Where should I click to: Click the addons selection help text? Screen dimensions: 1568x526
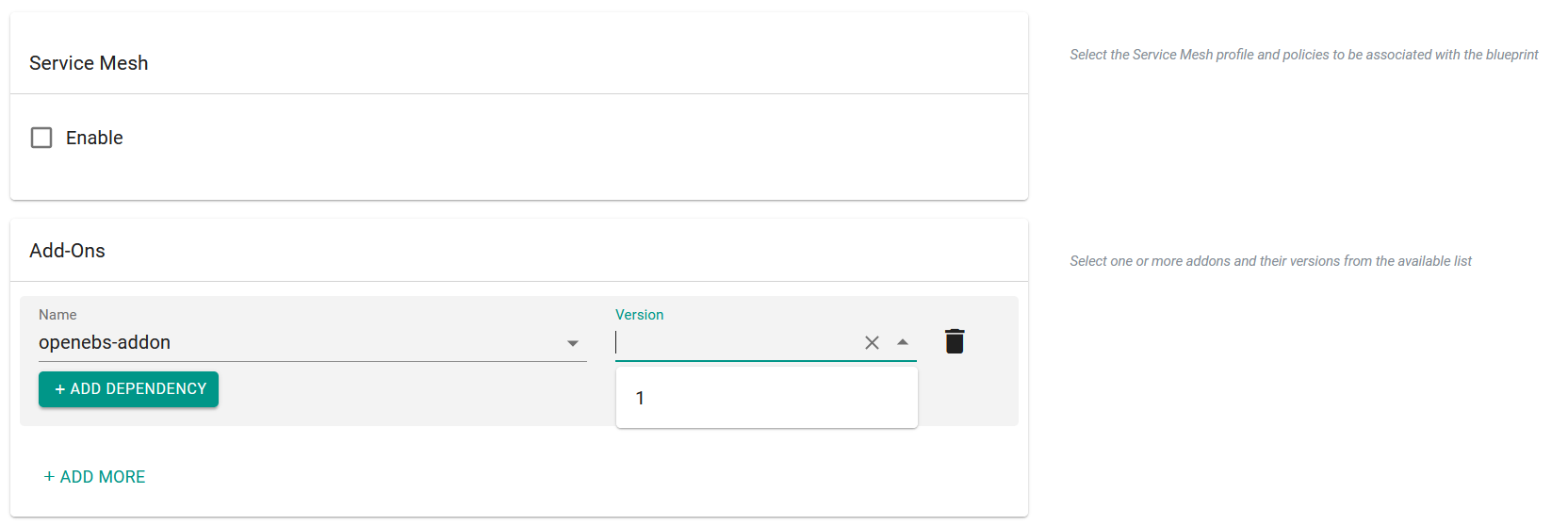(1270, 261)
